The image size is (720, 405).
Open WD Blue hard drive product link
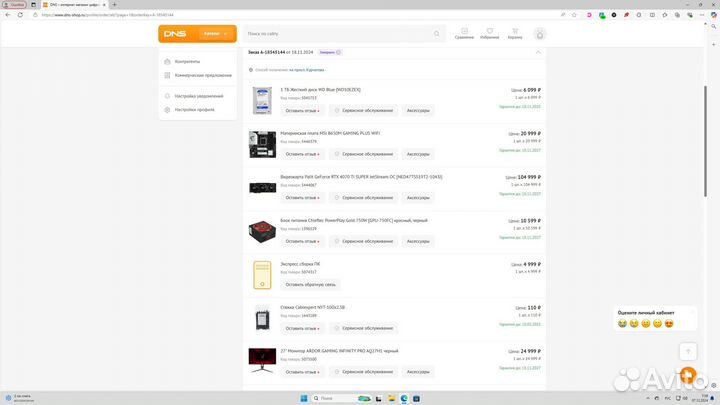pos(321,90)
